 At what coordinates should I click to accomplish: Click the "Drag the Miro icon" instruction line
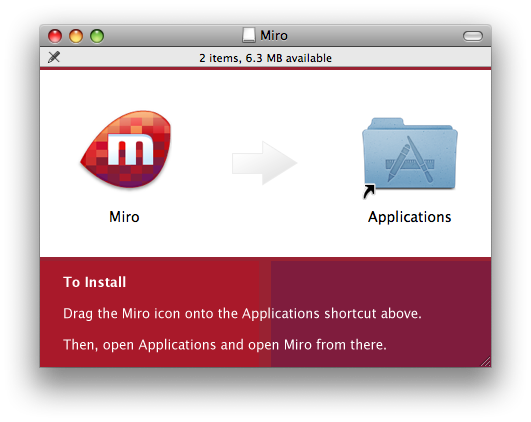[x=242, y=314]
